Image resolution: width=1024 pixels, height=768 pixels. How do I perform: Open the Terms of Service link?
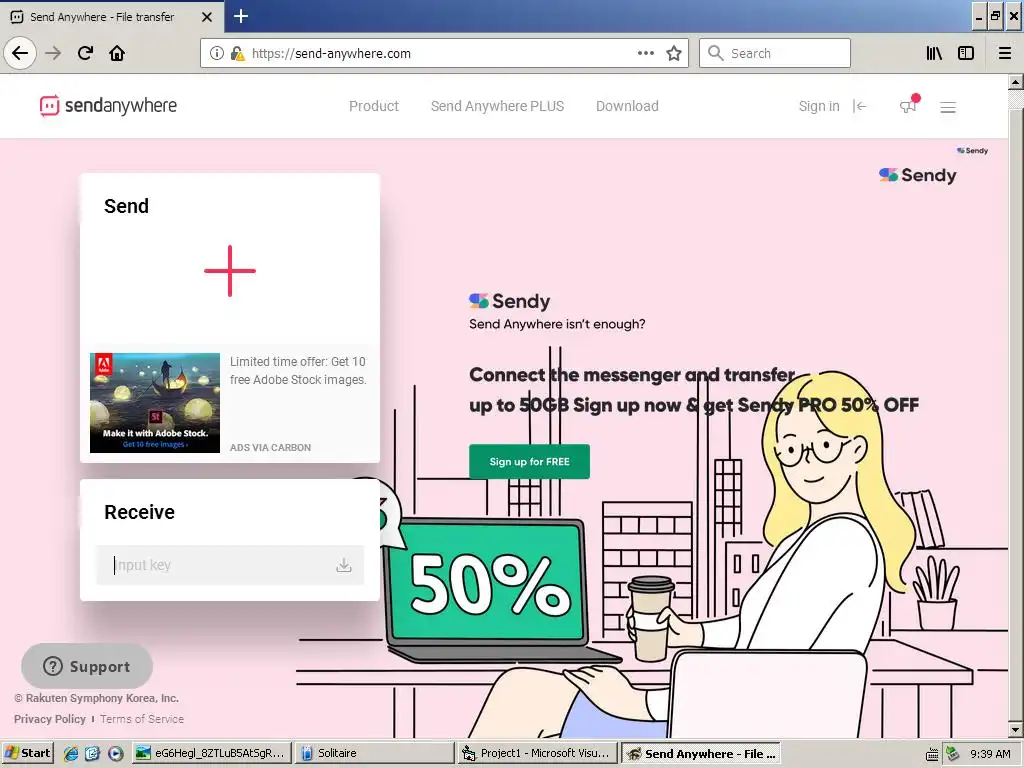(x=142, y=718)
